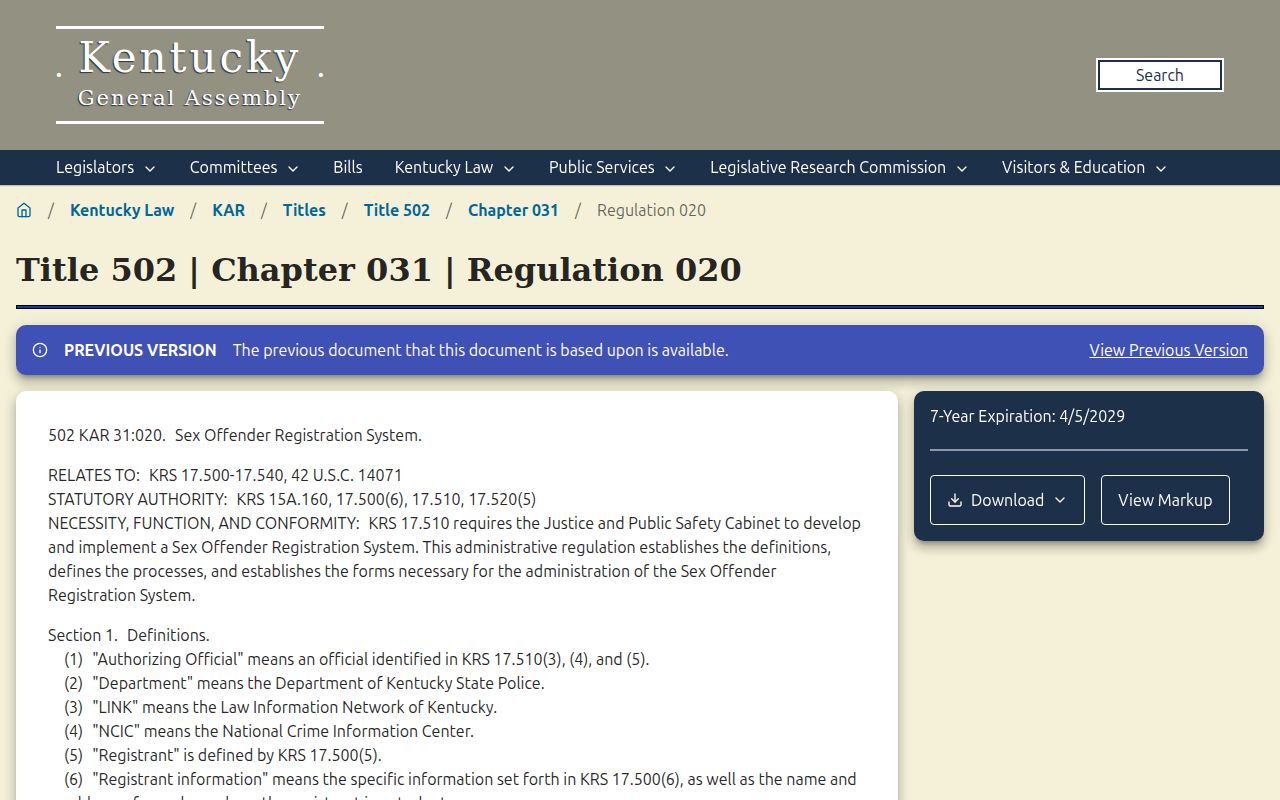Click the RELATES TO line
This screenshot has height=800, width=1280.
point(225,475)
